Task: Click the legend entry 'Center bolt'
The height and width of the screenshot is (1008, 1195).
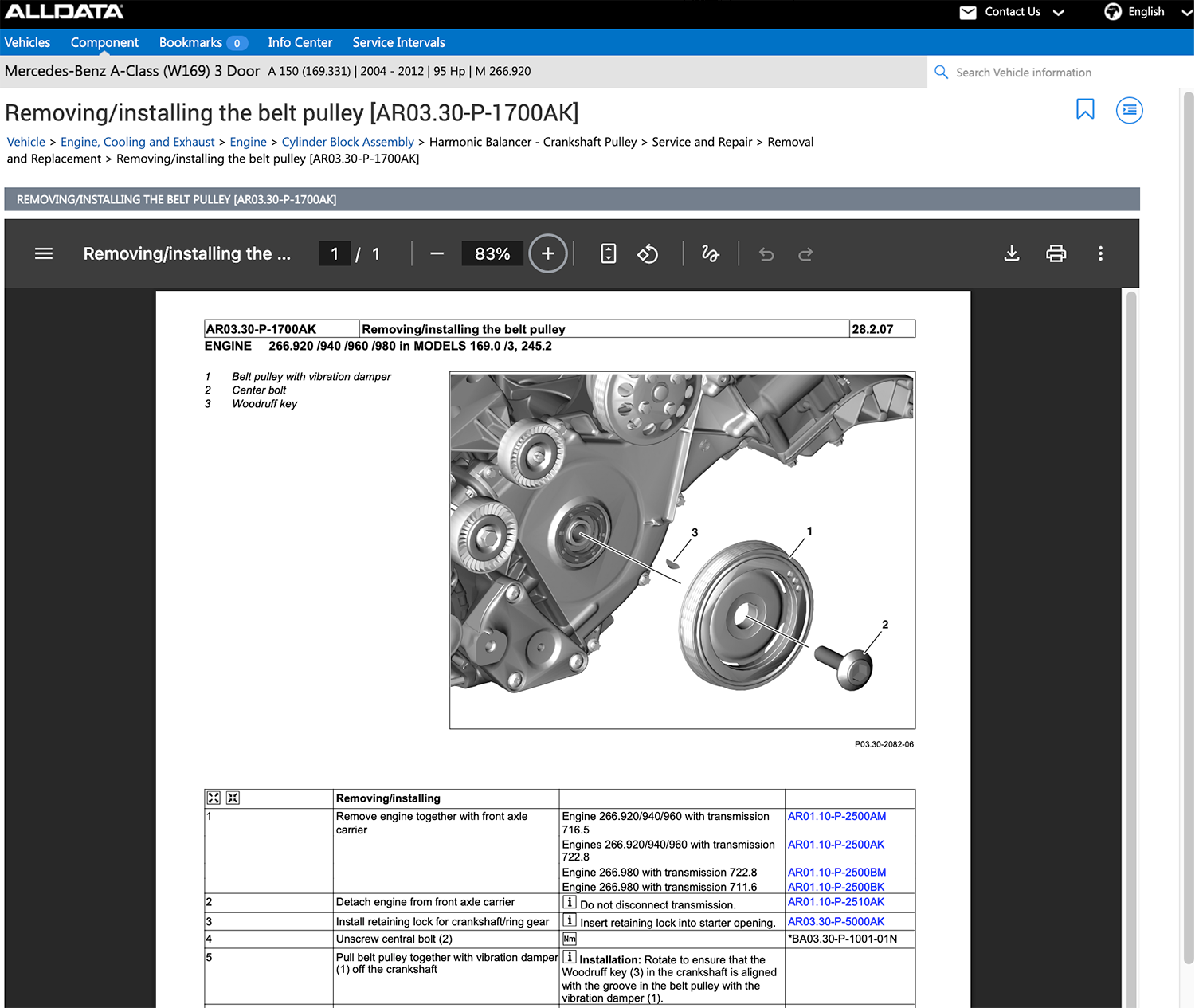Action: pos(259,390)
